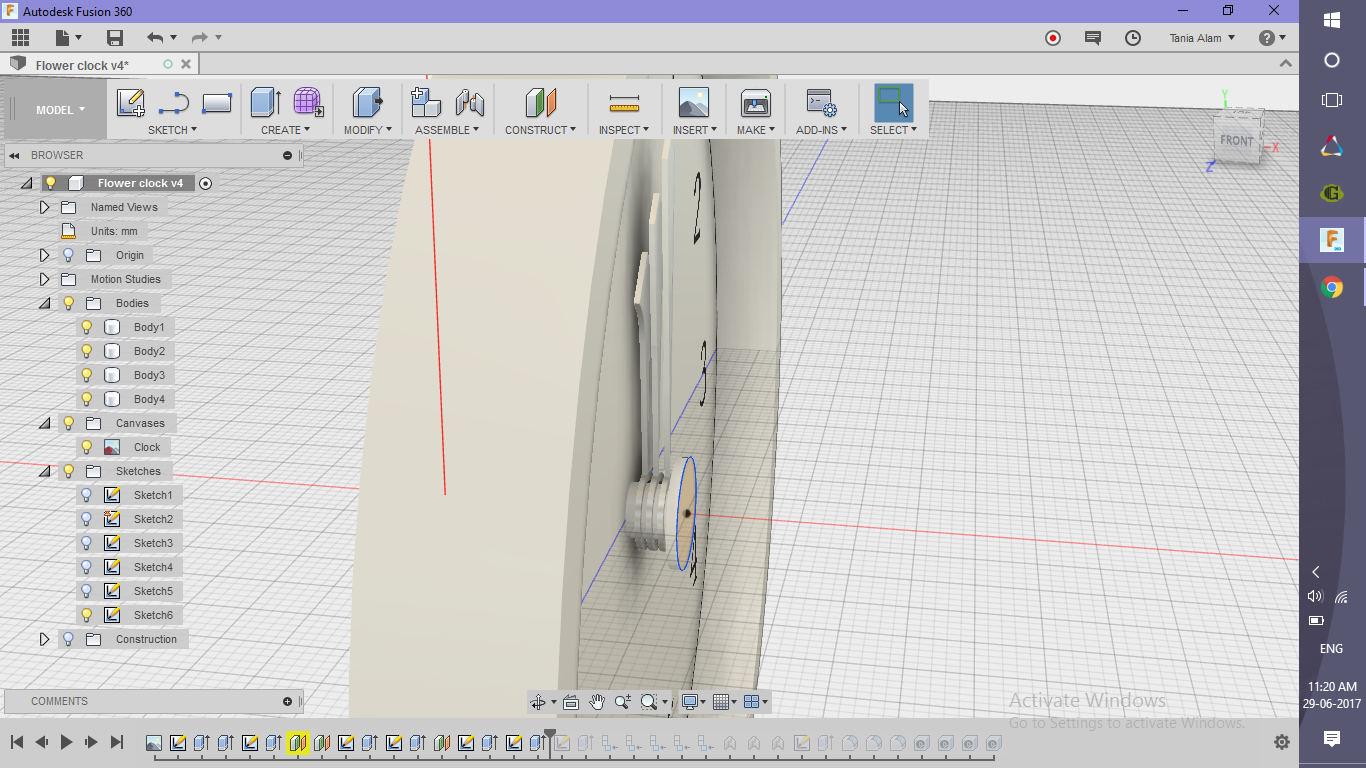Screen dimensions: 1366x768
Task: Open the notifications speech bubble icon
Action: click(1093, 38)
